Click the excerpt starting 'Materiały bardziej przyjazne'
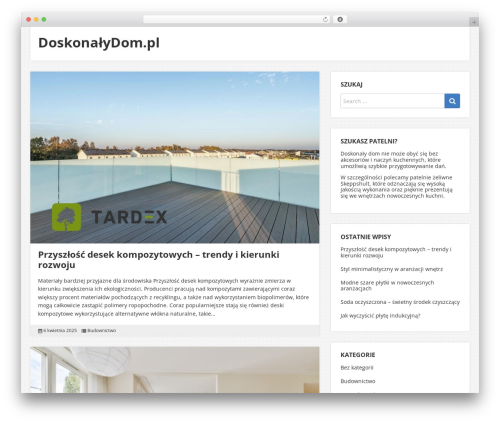Screen dimensions: 500x423 173,297
